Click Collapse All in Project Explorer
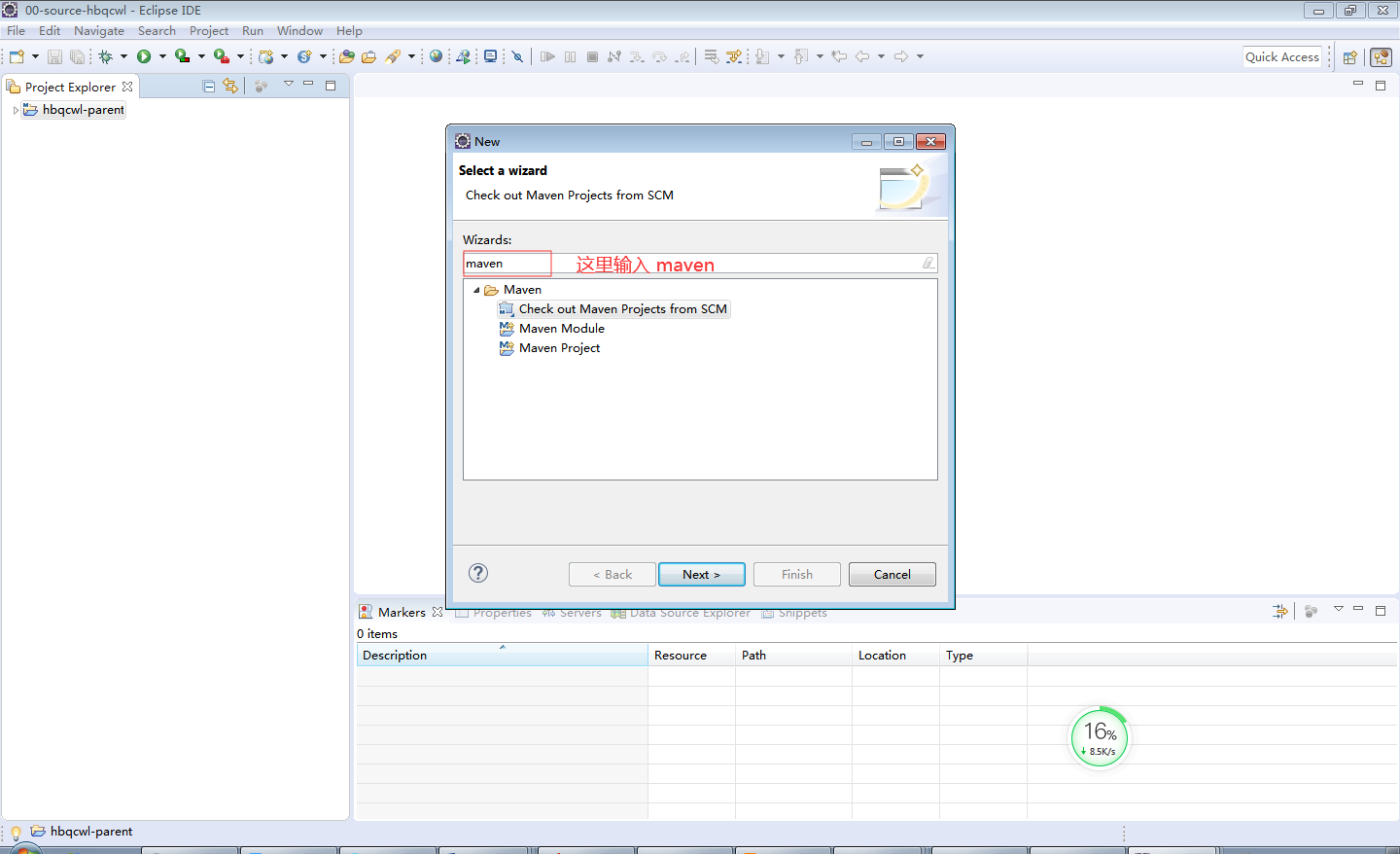Screen dimensions: 1400x854 (x=208, y=87)
